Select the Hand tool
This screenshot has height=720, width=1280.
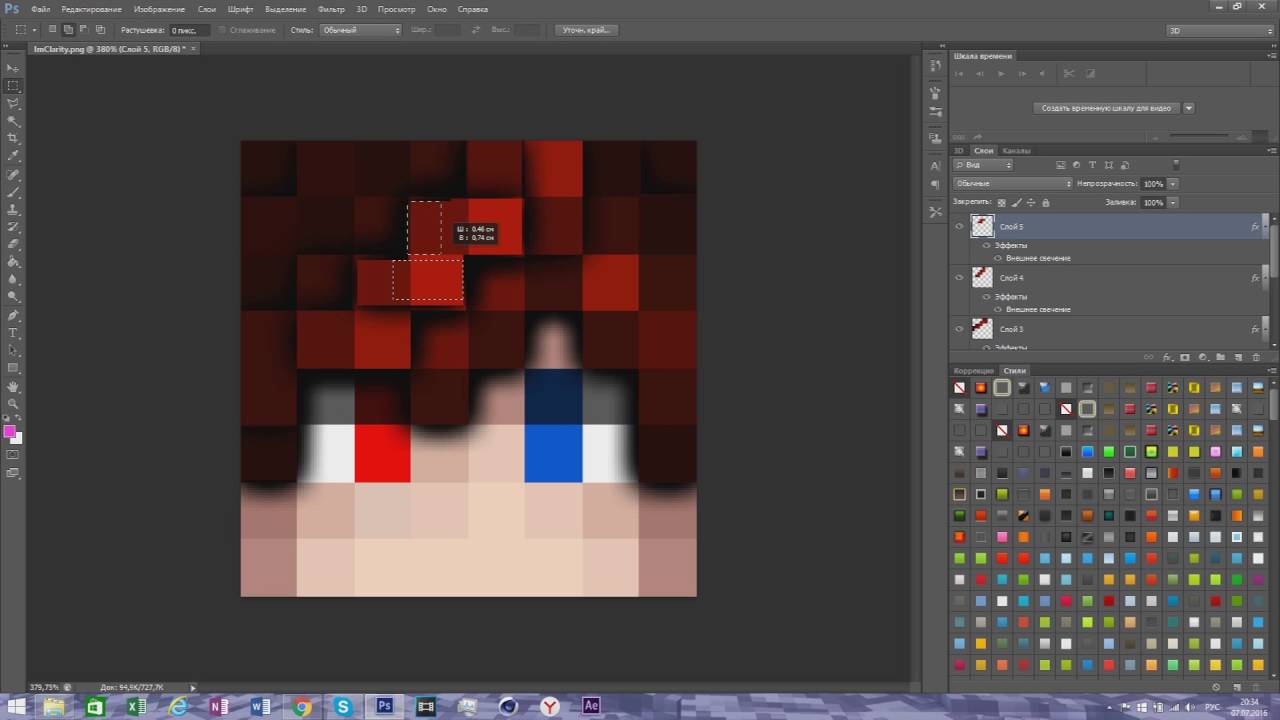pos(14,385)
